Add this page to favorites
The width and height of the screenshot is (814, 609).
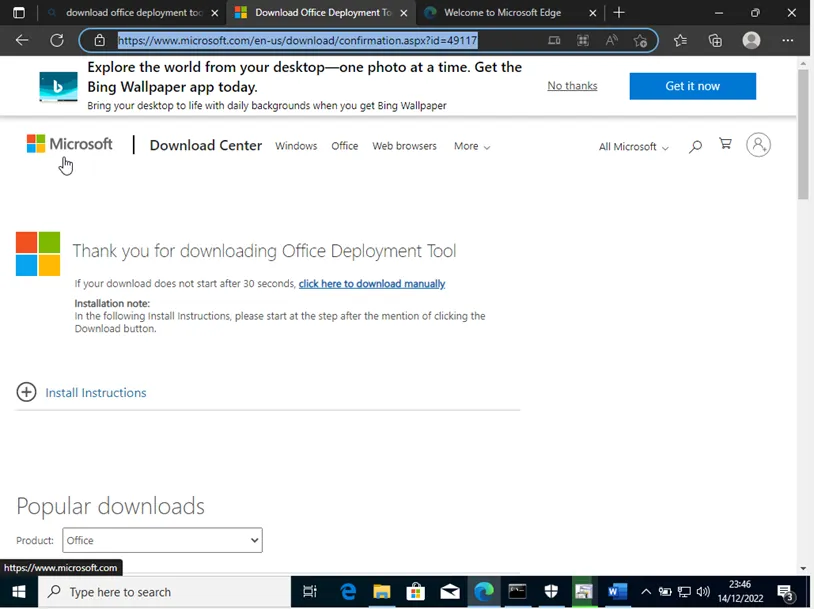point(640,41)
